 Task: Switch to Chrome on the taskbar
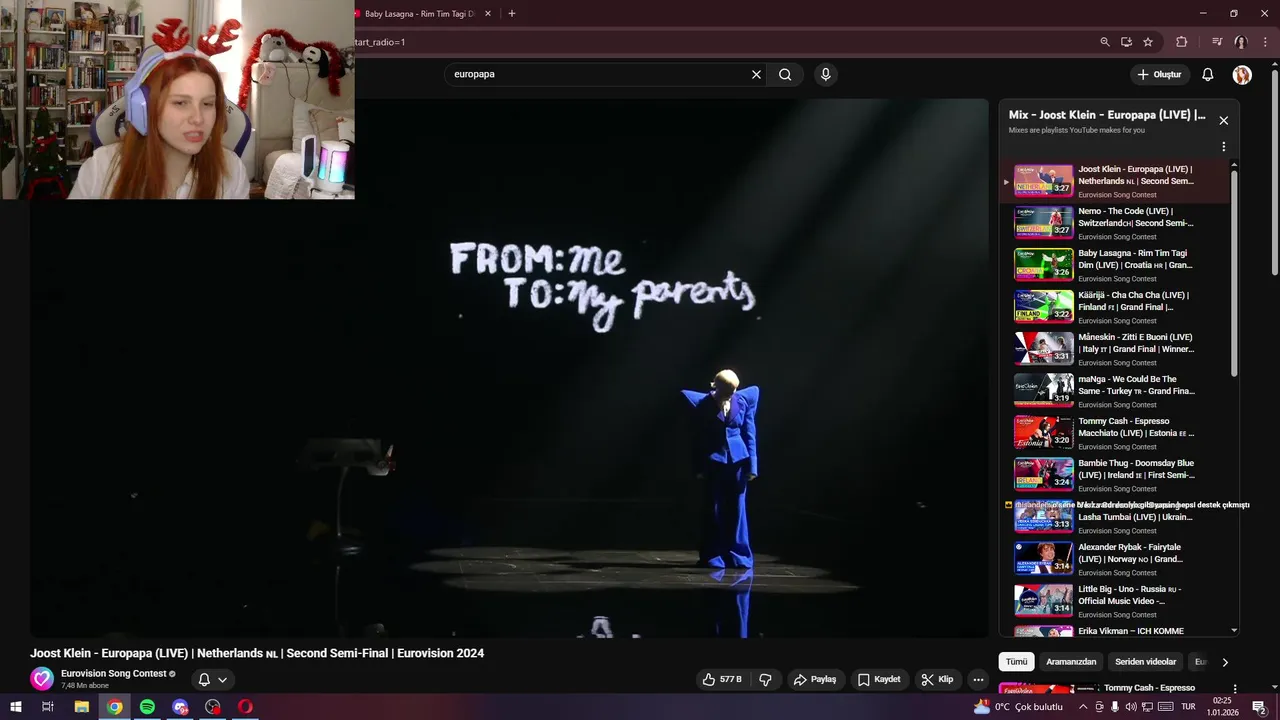(x=115, y=707)
